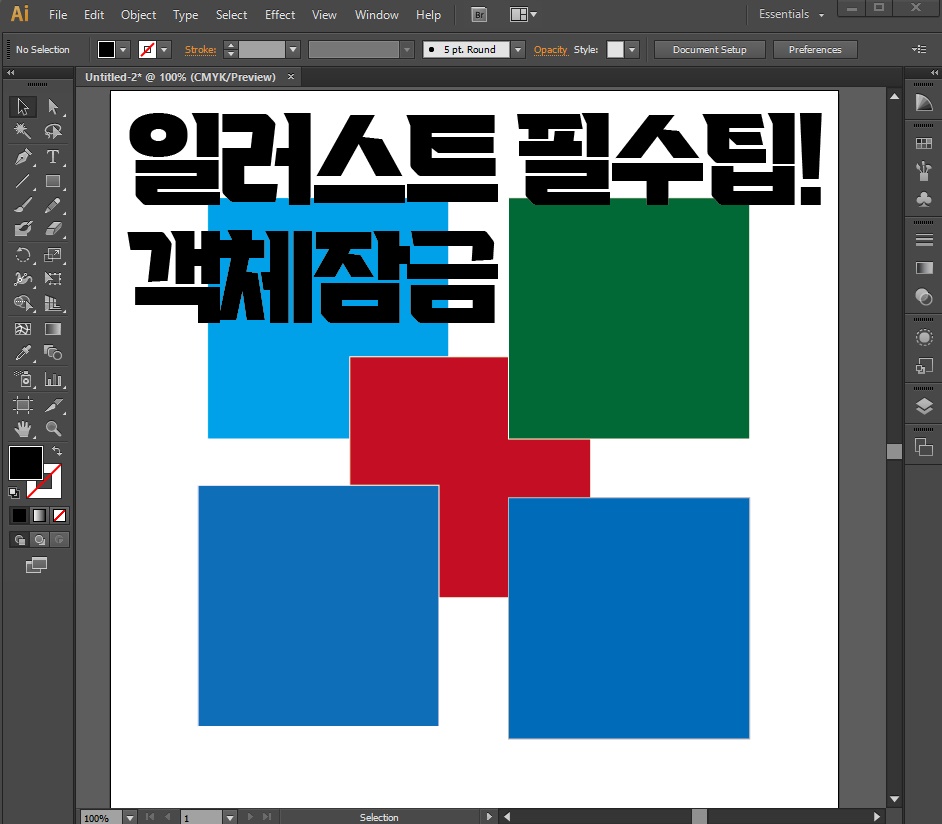Open artboard navigation dropdown
Screen dimensions: 942x824
point(230,817)
